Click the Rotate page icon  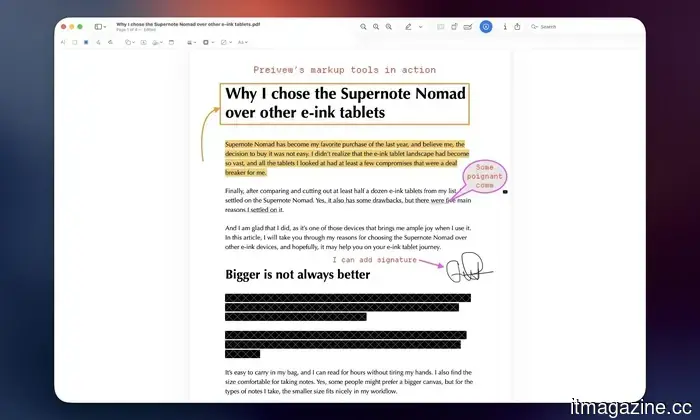tap(454, 27)
